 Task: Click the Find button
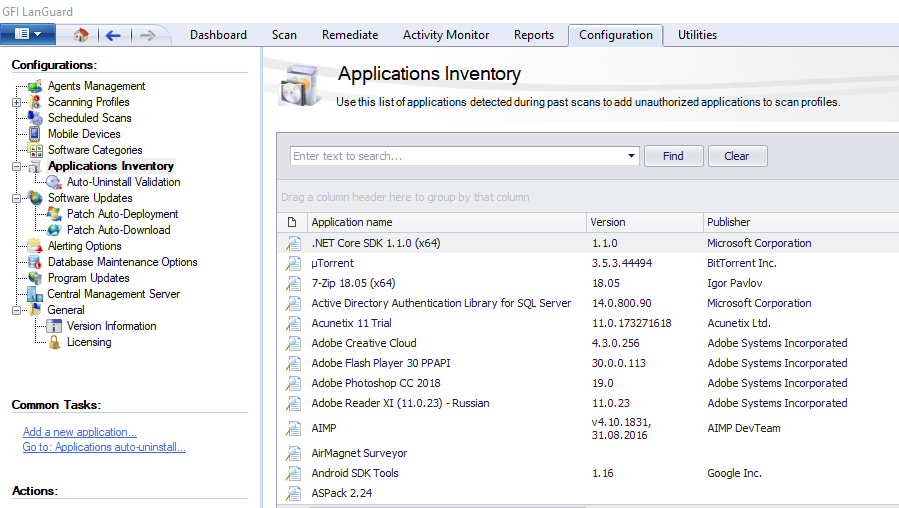pos(673,156)
